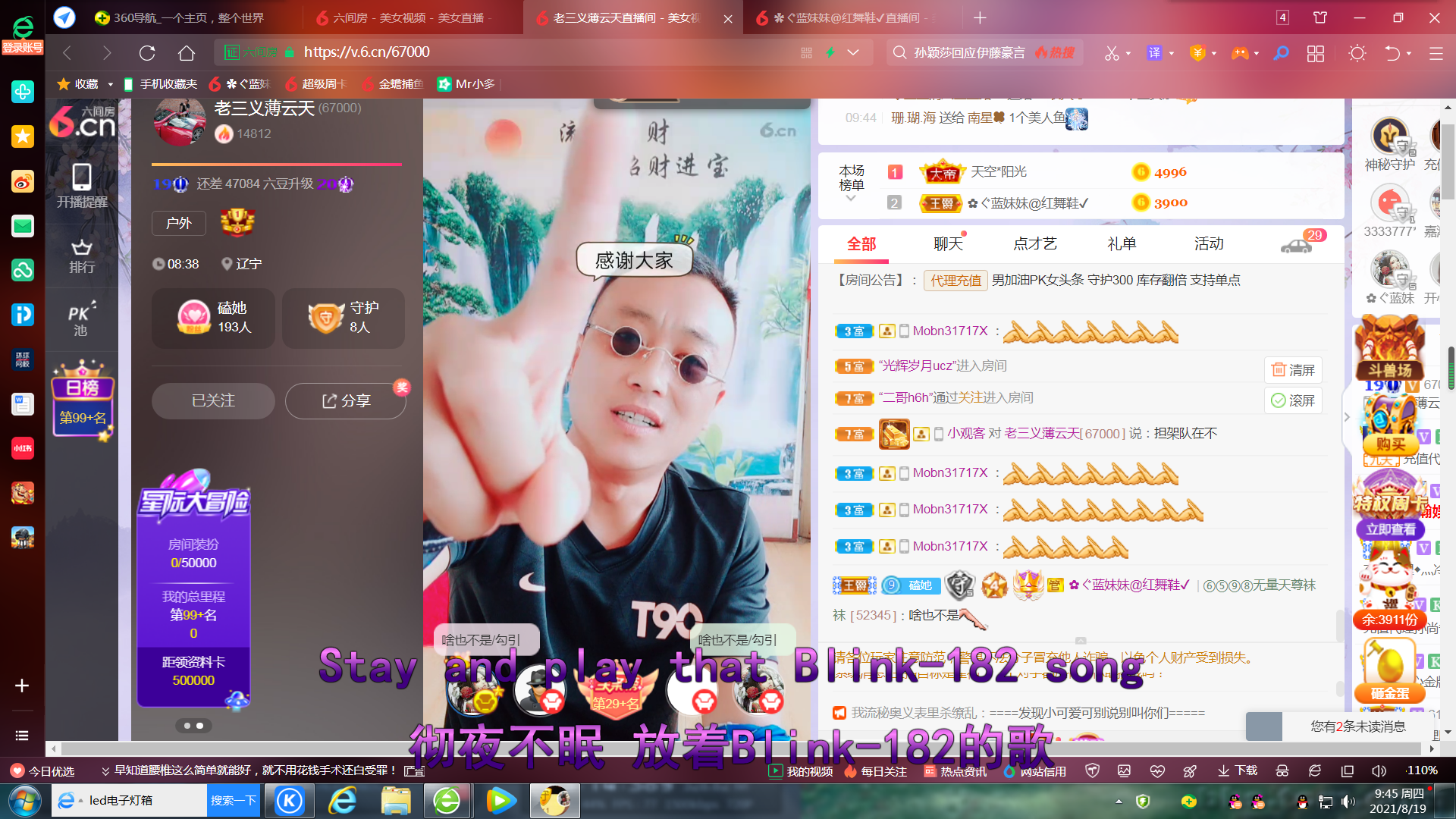Open the 守护 8人 guardians button
1456x819 pixels.
(343, 318)
